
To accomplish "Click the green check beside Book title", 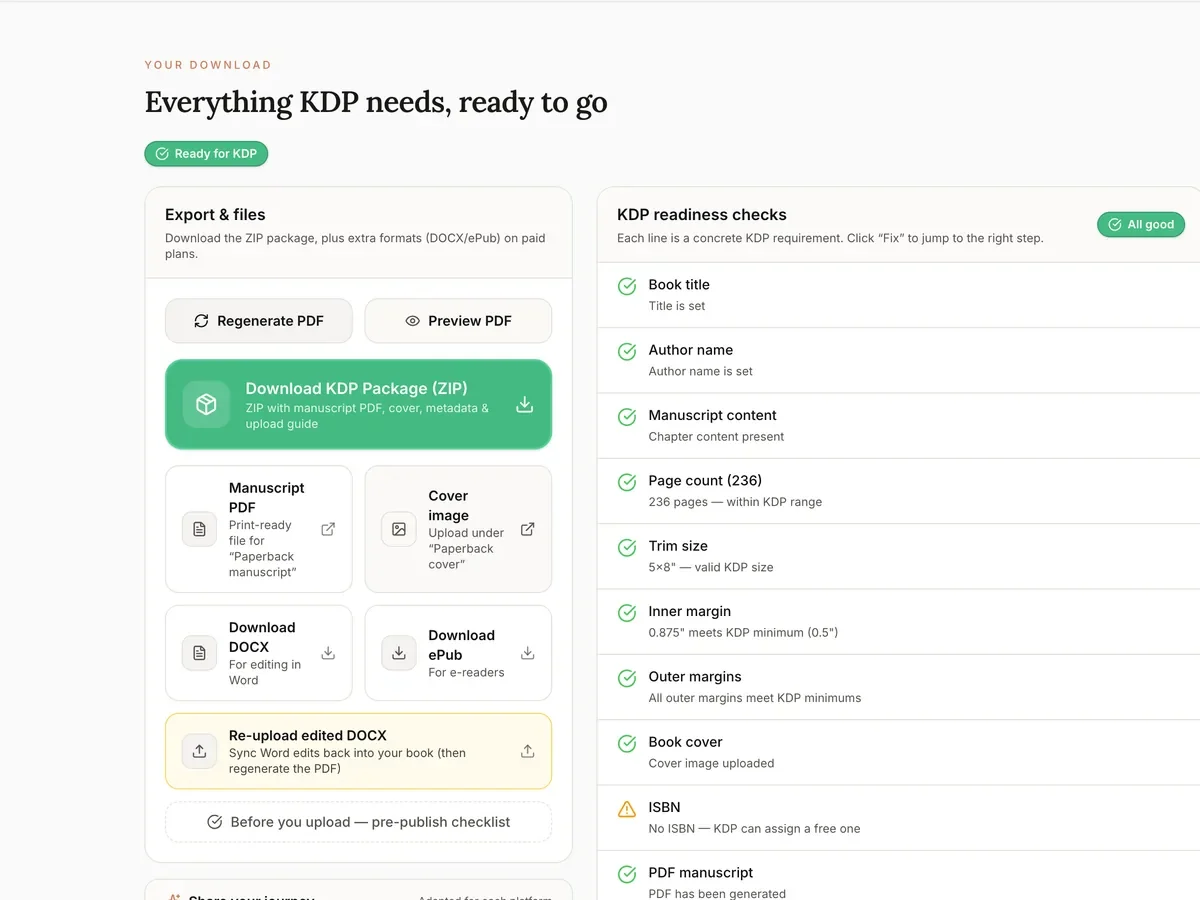I will pos(627,287).
